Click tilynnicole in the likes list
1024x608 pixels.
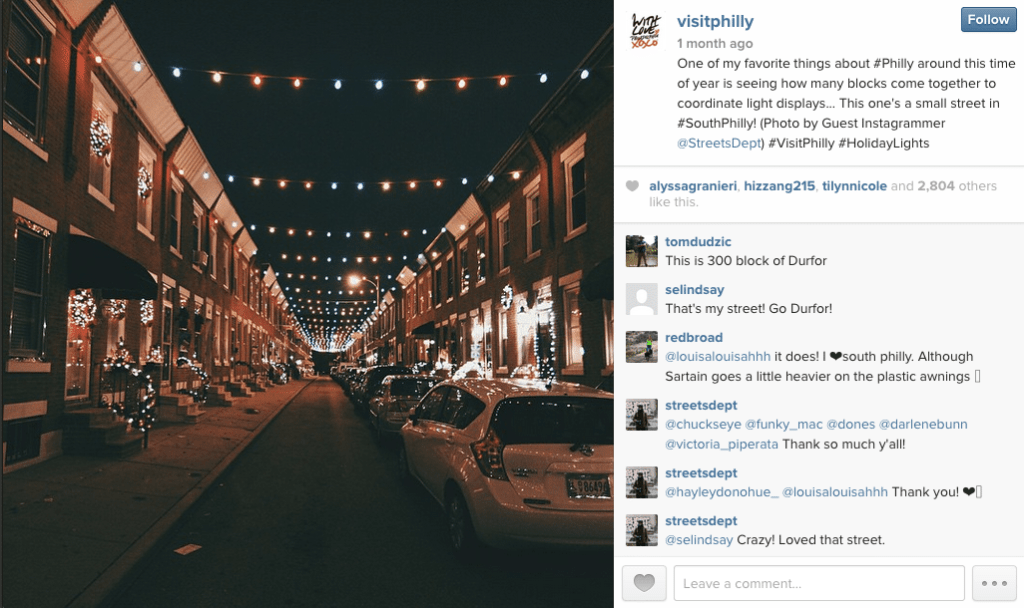854,186
